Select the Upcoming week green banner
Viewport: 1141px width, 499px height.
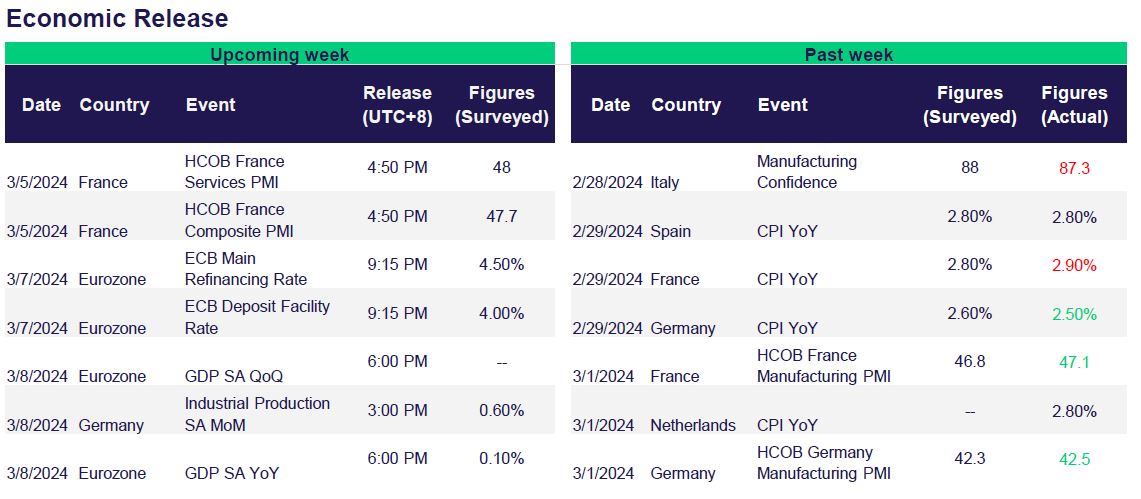tap(279, 54)
